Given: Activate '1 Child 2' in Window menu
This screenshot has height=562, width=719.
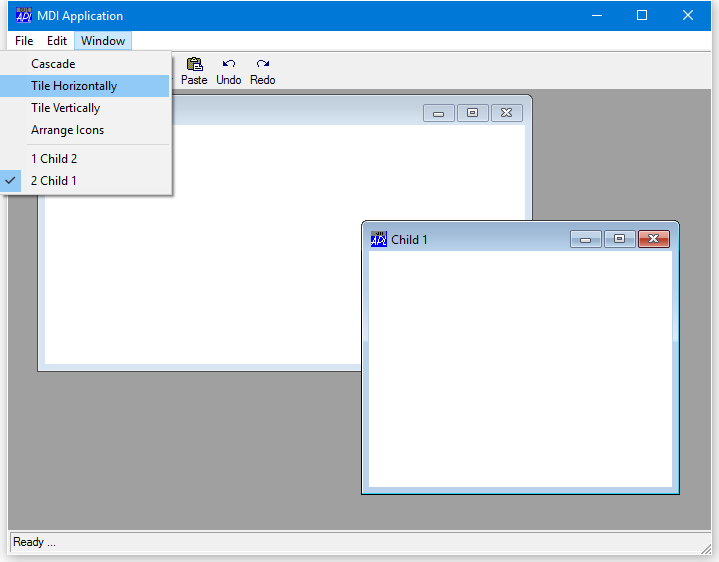Looking at the screenshot, I should pyautogui.click(x=54, y=159).
